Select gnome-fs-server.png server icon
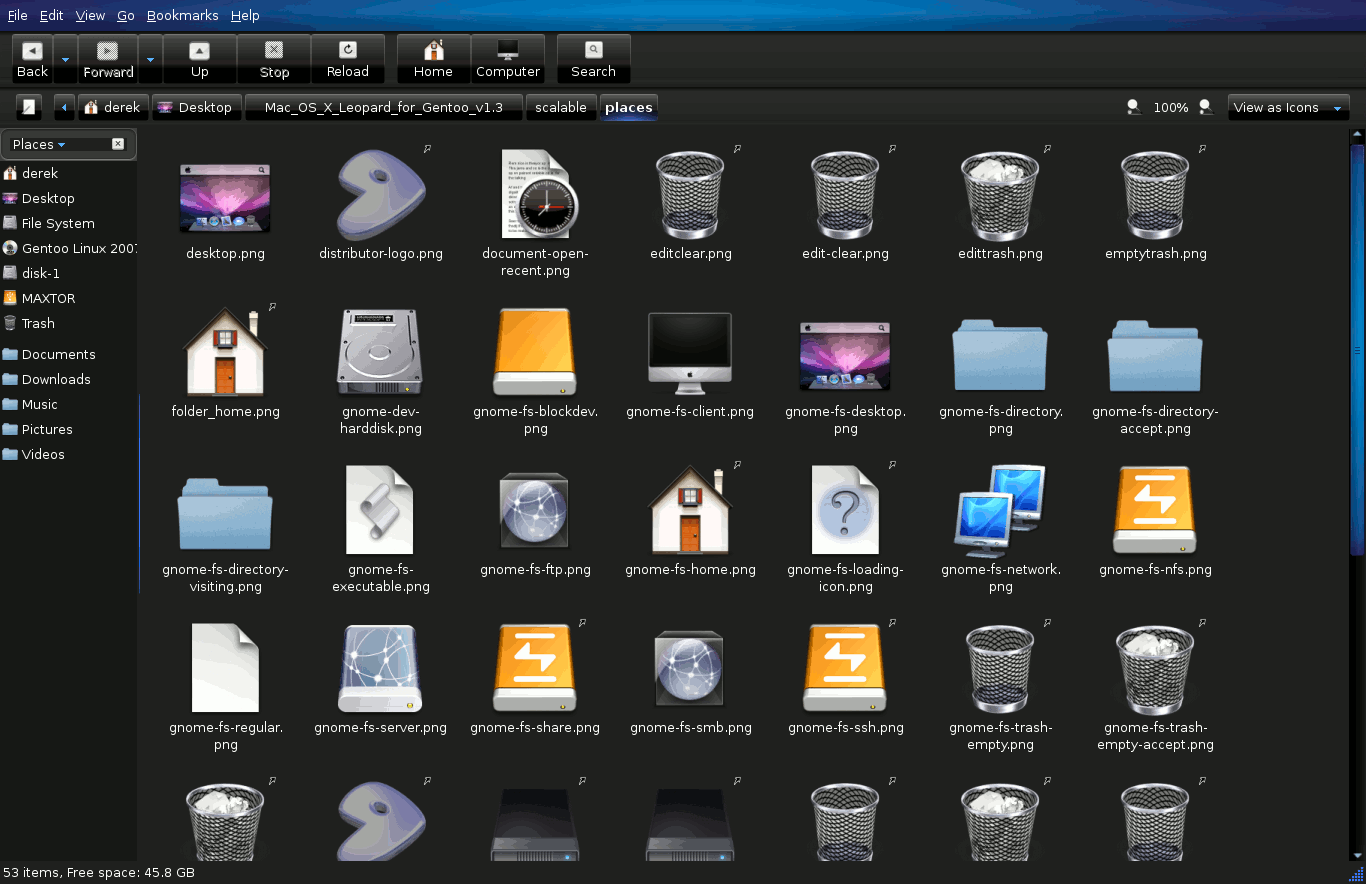 click(x=380, y=668)
